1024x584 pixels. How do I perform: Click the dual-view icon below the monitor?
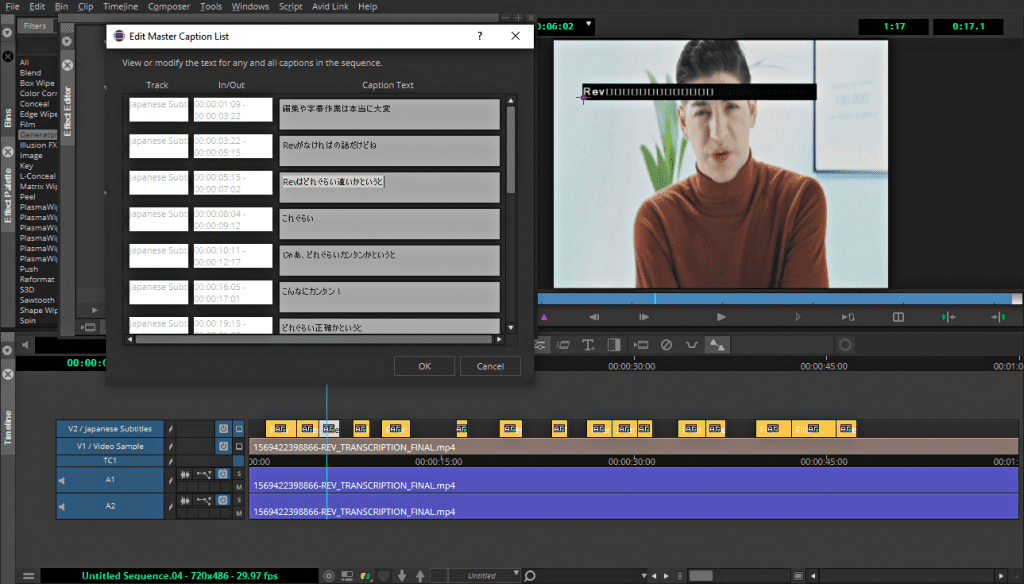[x=898, y=317]
